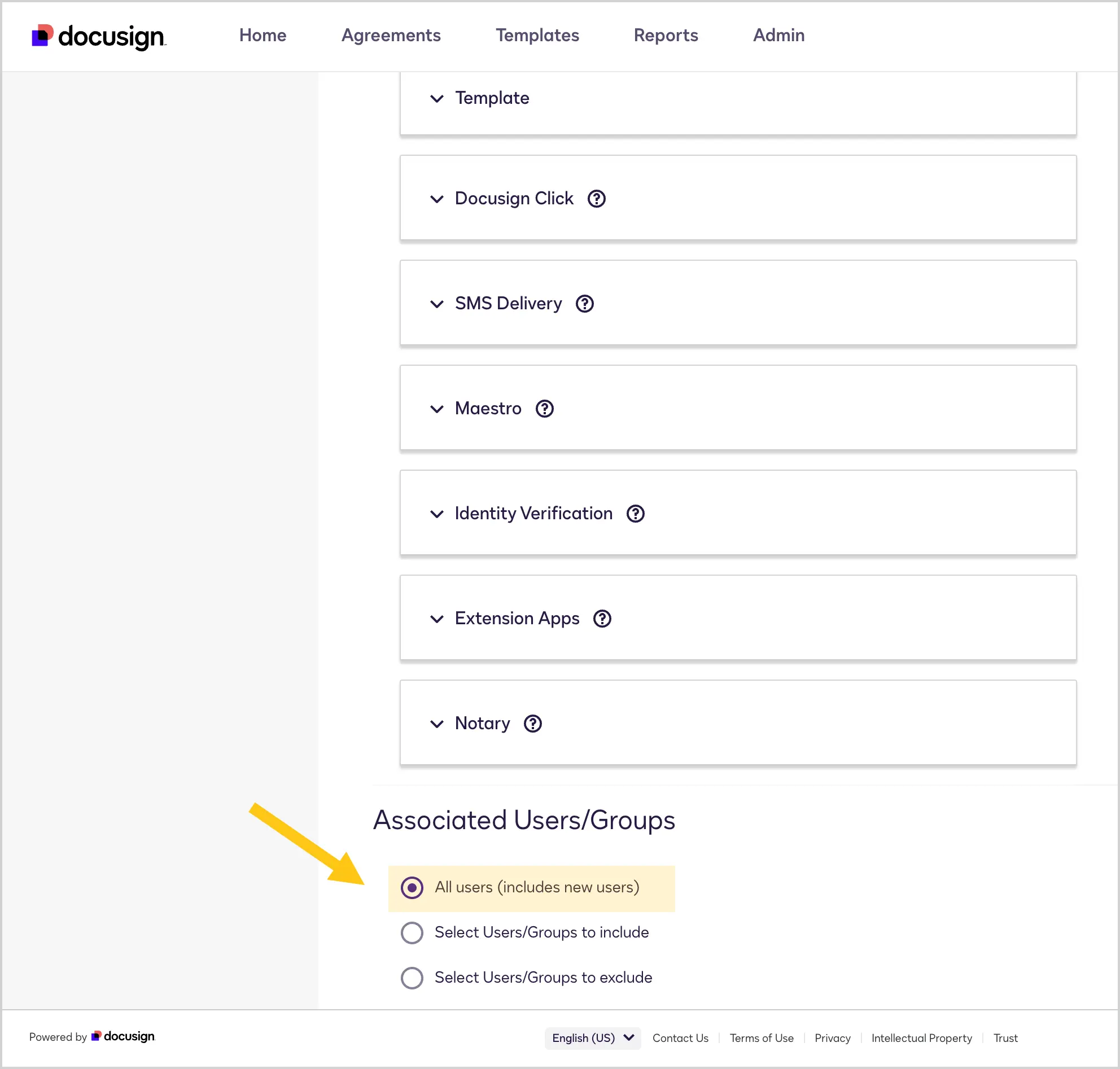
Task: Expand the Identity Verification section
Action: [x=436, y=514]
